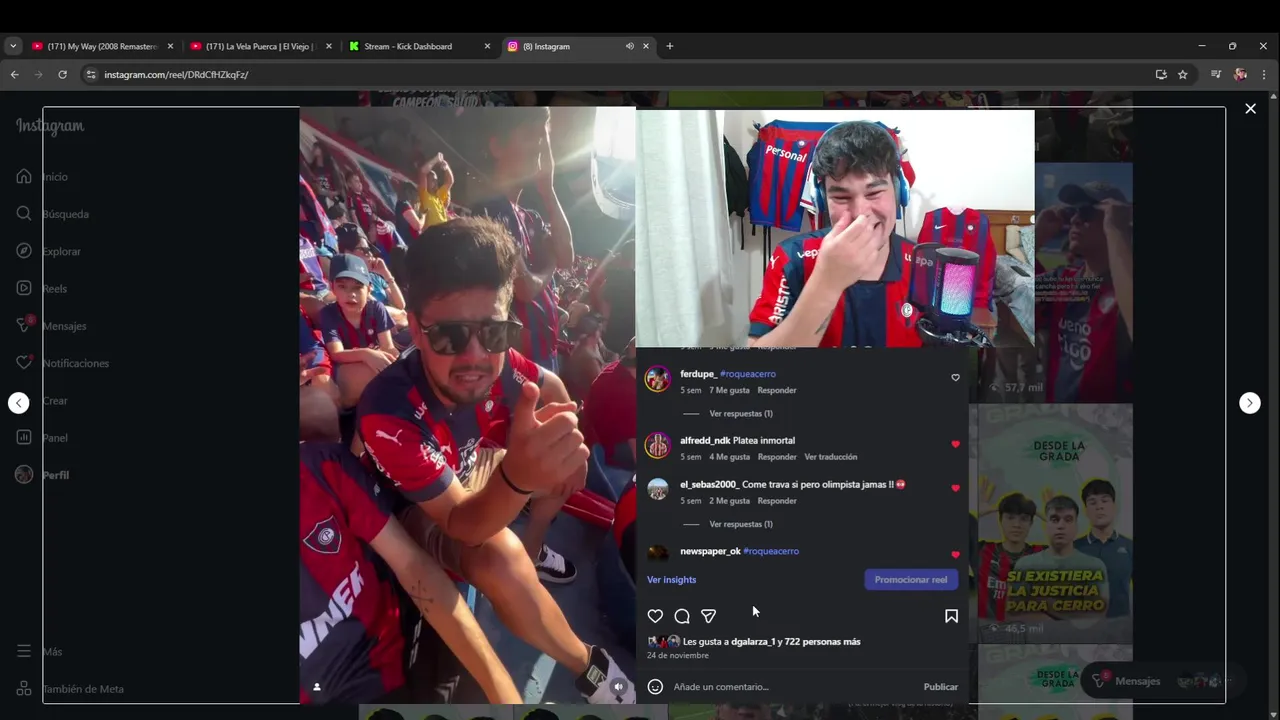
Task: Open the Reels sidebar icon
Action: [x=24, y=288]
